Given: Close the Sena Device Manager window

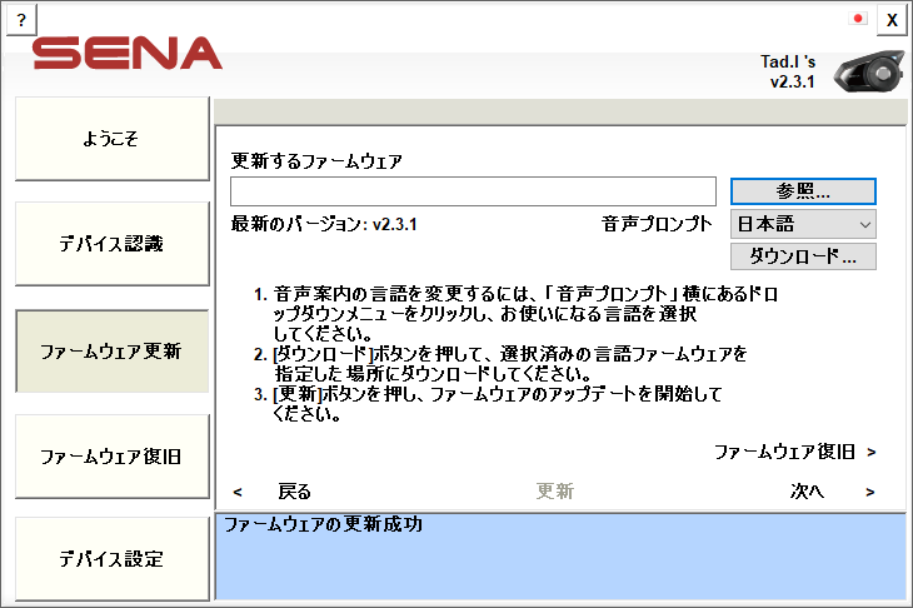Looking at the screenshot, I should (891, 20).
